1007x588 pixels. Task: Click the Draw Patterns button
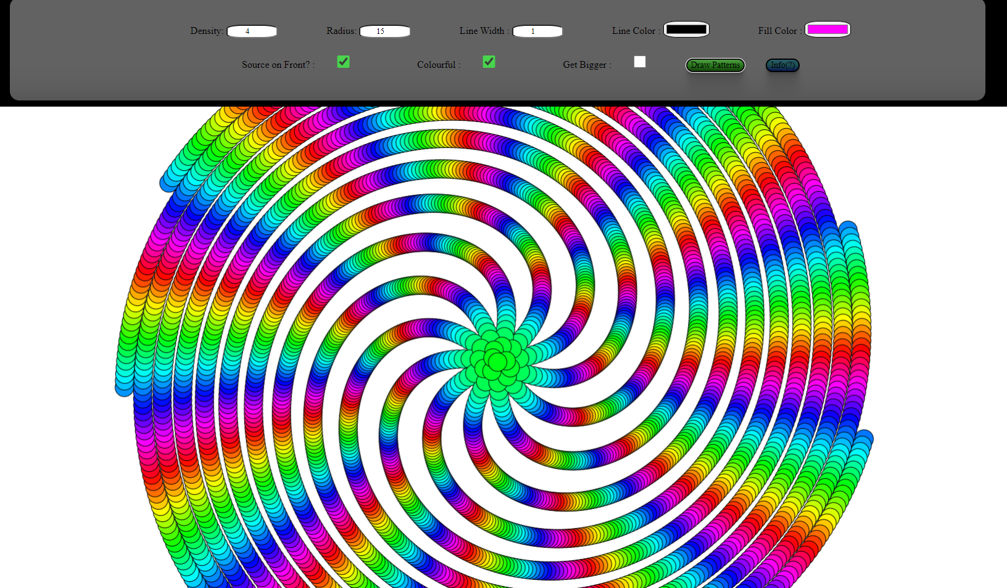tap(715, 65)
